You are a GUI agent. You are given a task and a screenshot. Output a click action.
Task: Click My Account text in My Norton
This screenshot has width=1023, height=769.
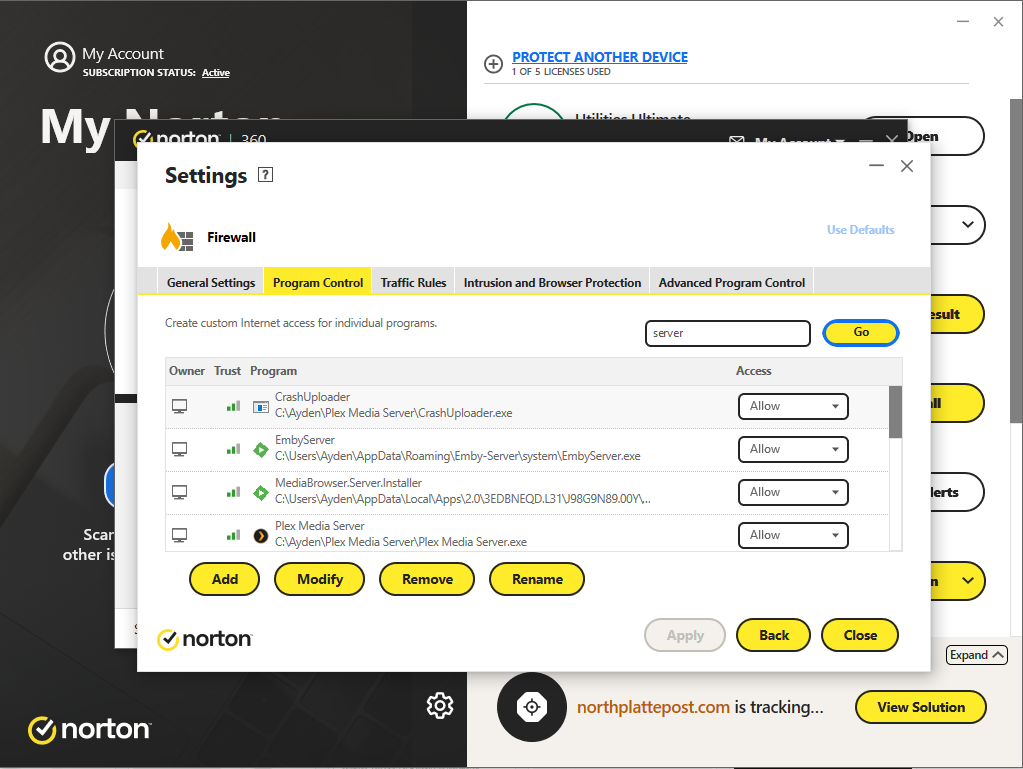click(123, 53)
